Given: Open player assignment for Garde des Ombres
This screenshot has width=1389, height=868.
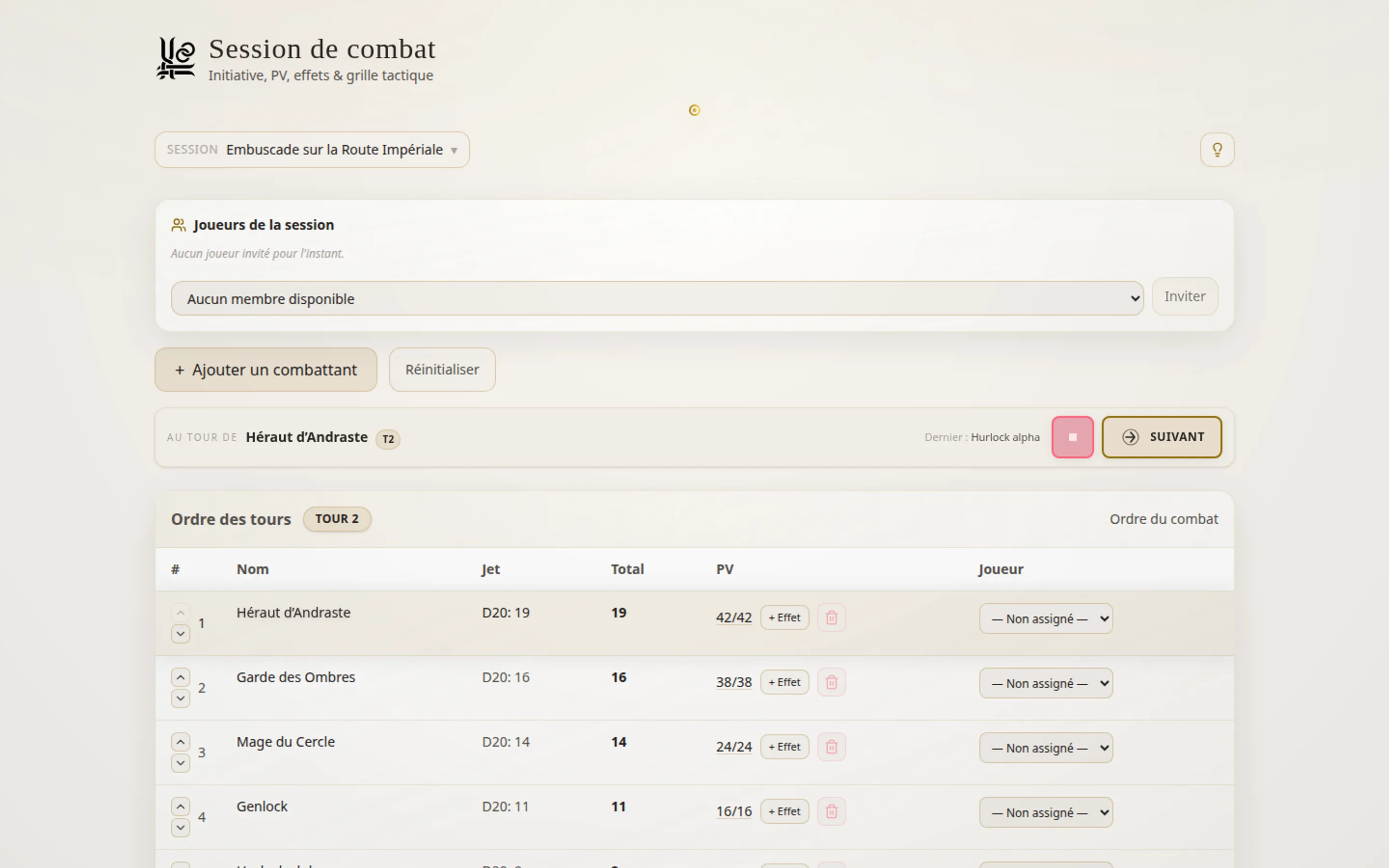Looking at the screenshot, I should (1046, 683).
